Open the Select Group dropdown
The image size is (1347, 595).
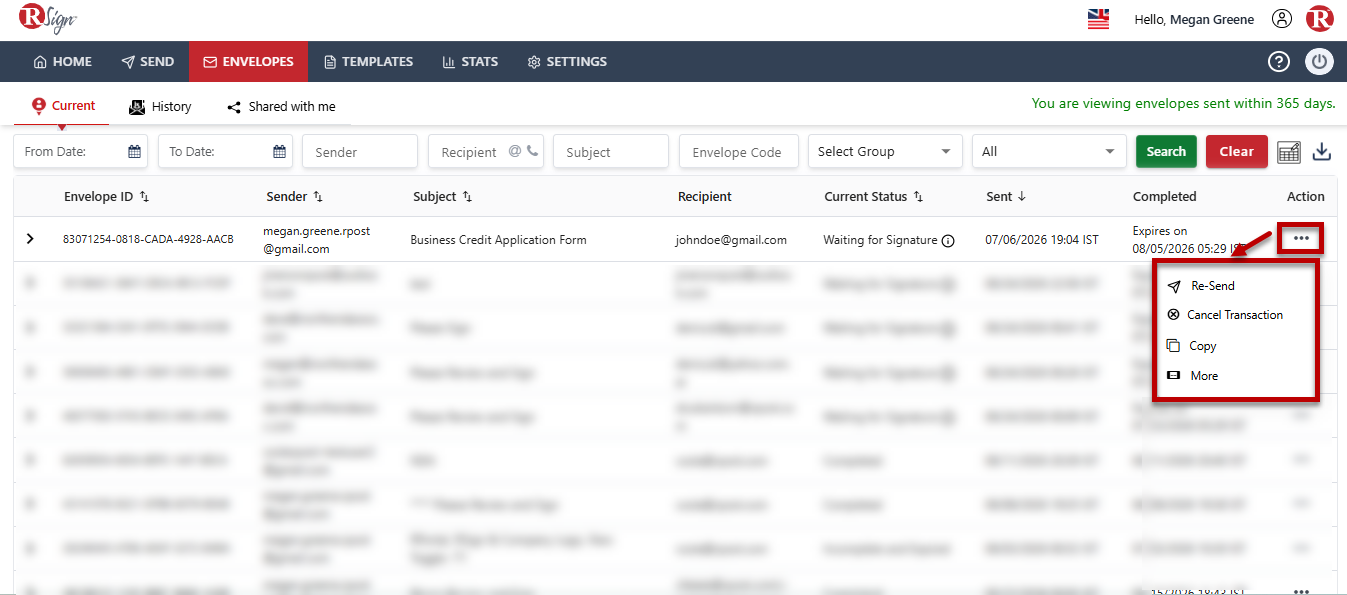(885, 152)
